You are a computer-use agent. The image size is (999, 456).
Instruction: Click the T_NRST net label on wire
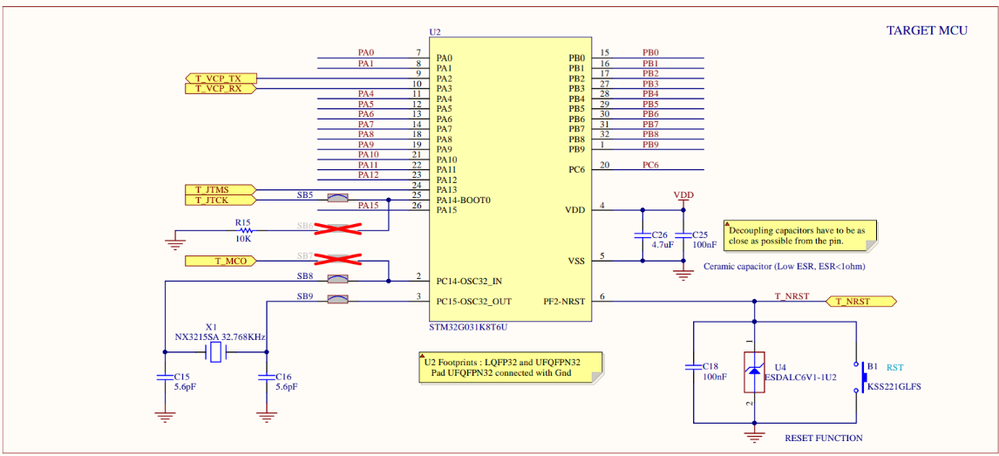pos(791,296)
